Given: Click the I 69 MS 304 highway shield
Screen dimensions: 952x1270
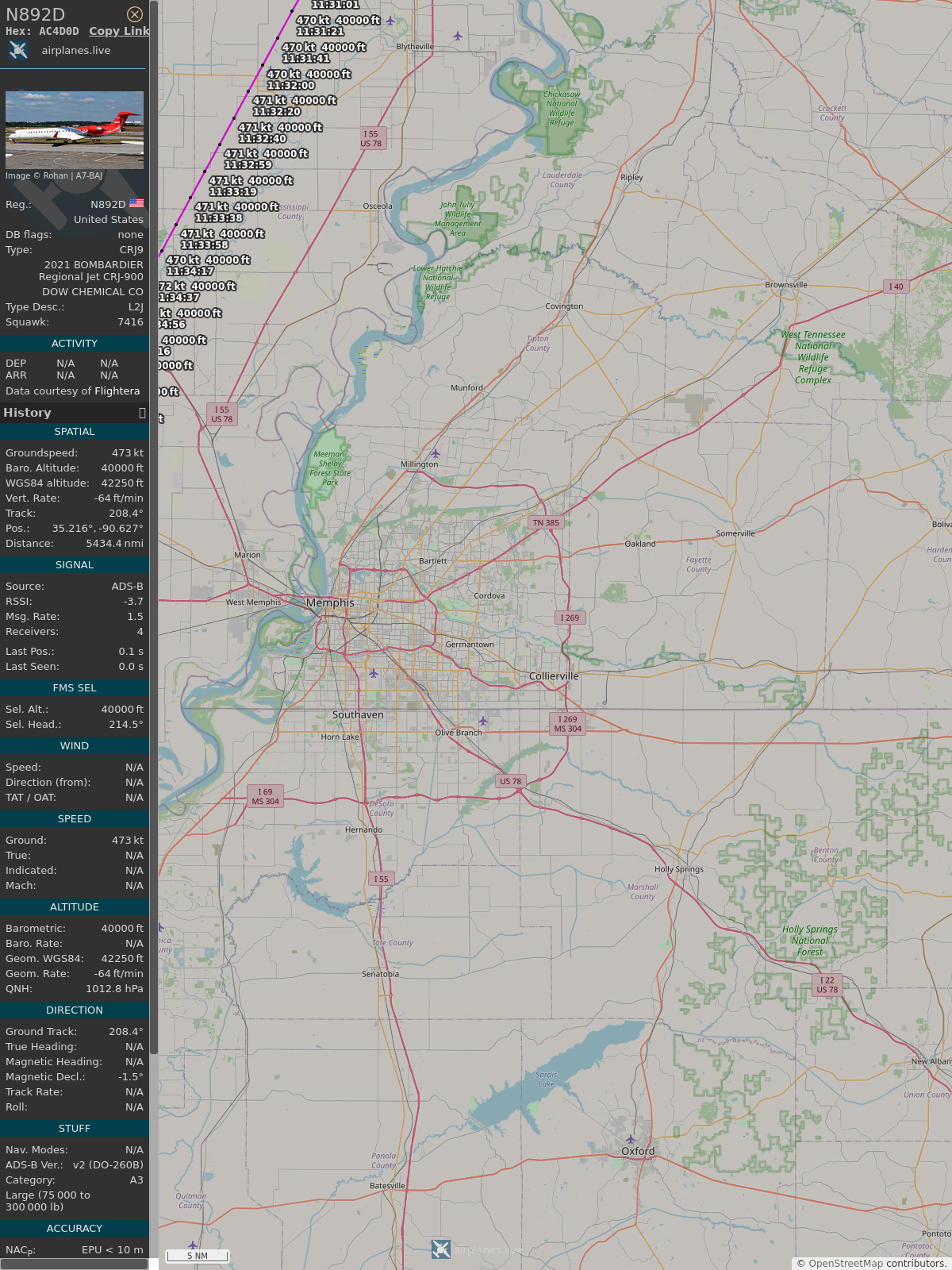Looking at the screenshot, I should point(265,796).
